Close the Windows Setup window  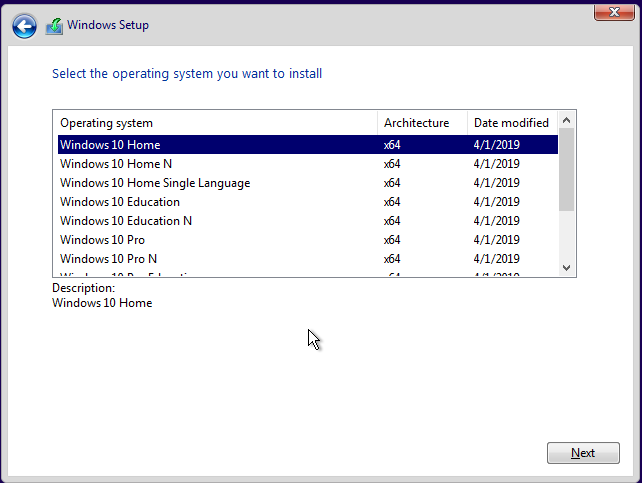pyautogui.click(x=614, y=12)
